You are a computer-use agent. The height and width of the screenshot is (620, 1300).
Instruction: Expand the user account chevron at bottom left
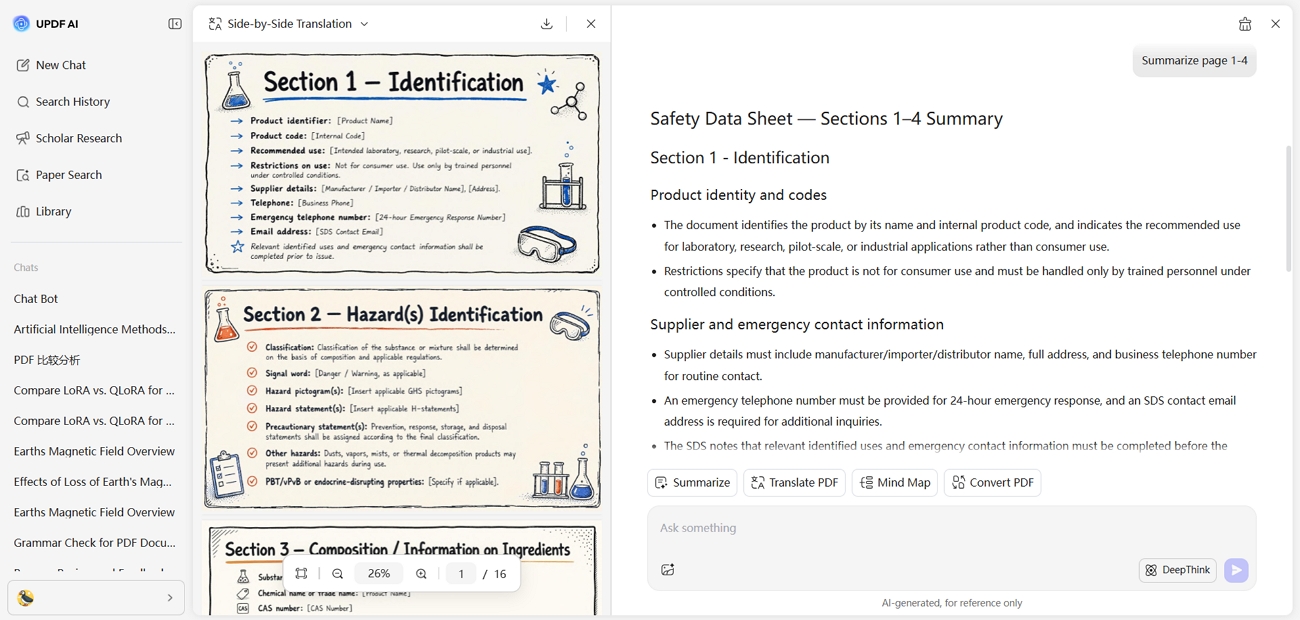point(169,598)
